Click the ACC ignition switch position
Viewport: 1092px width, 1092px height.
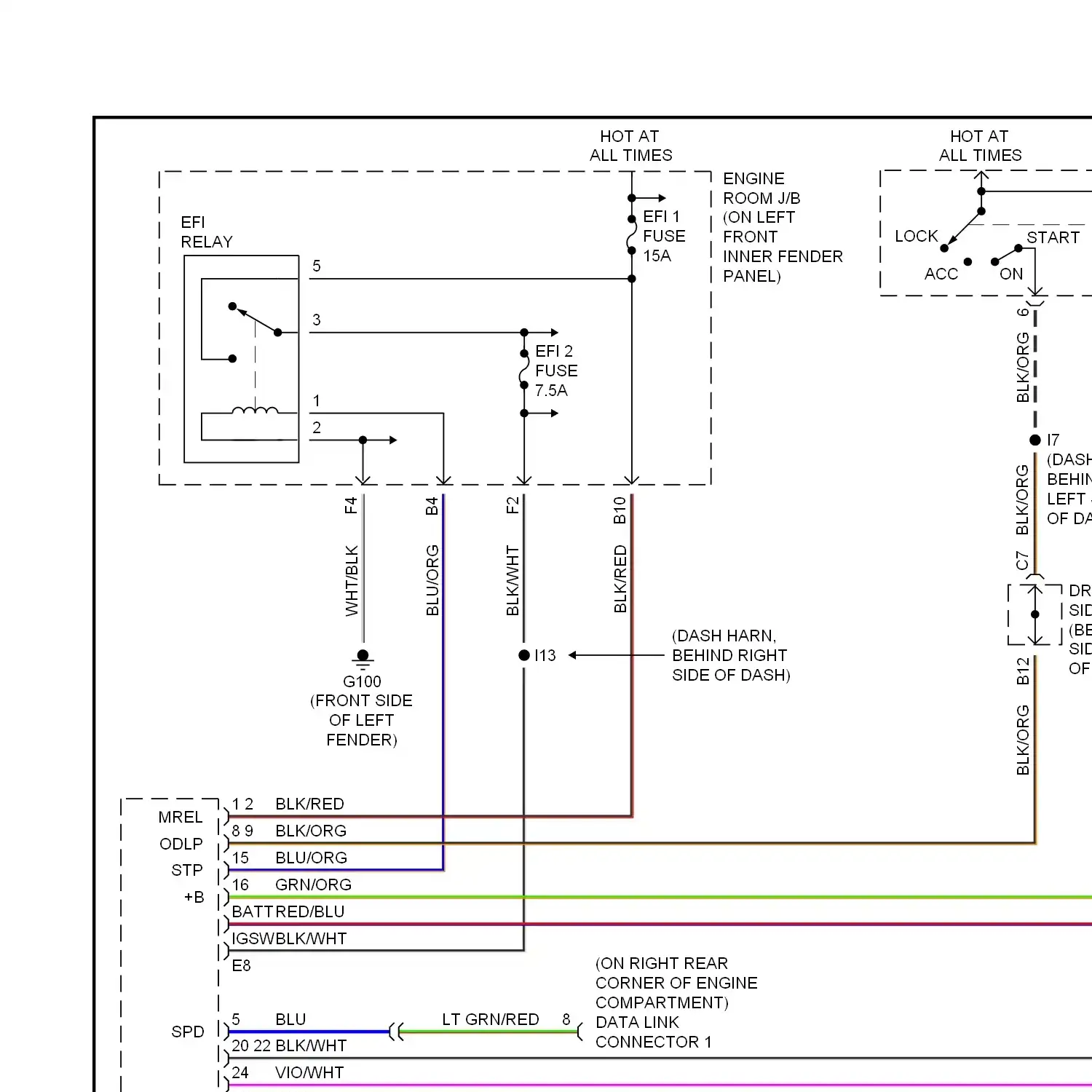pyautogui.click(x=941, y=274)
